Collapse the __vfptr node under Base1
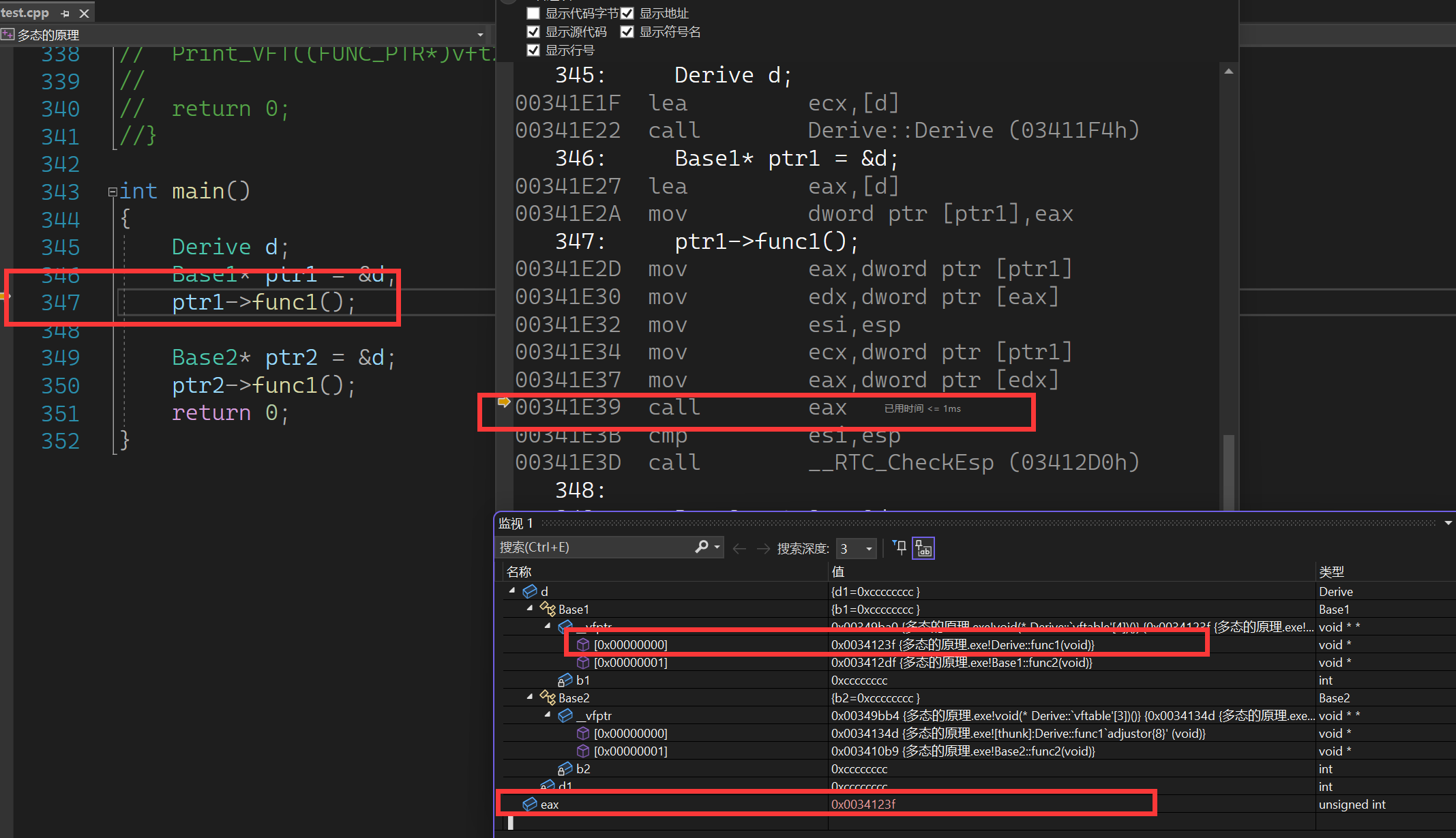The width and height of the screenshot is (1456, 838). 548,626
